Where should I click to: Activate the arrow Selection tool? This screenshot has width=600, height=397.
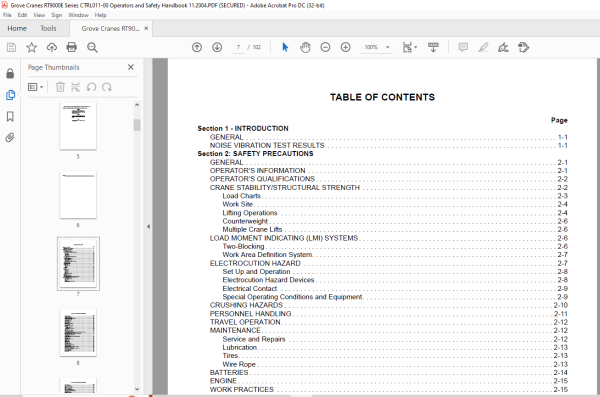coord(285,47)
